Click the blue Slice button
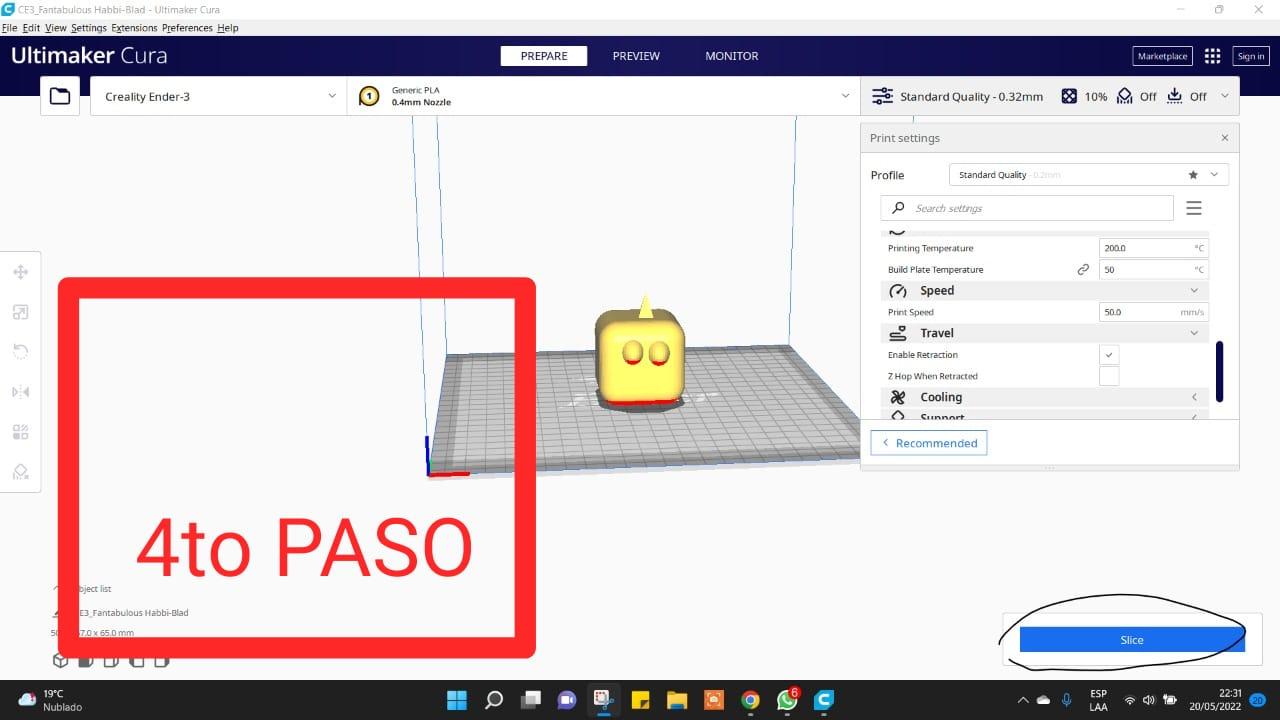Viewport: 1280px width, 720px height. (1131, 640)
